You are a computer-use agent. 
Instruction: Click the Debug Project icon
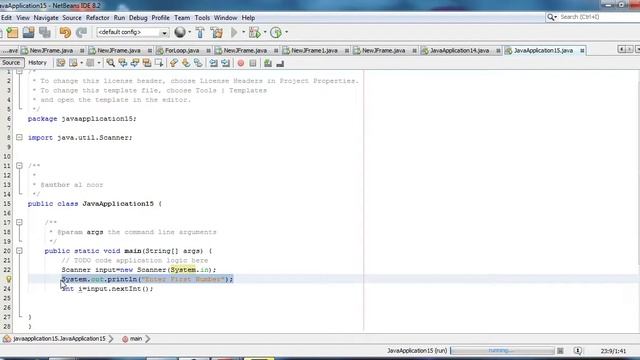(255, 32)
